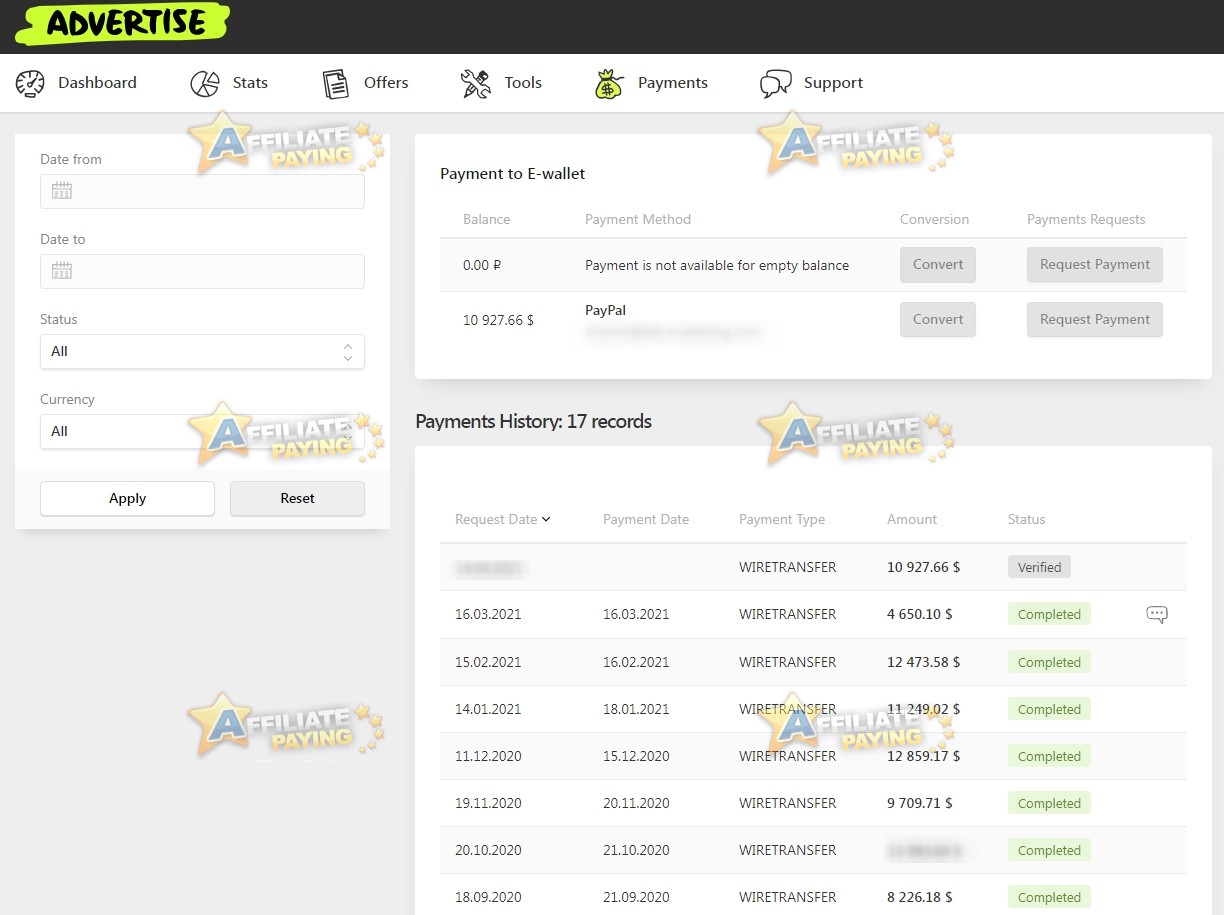Click request date 14.01.2021
This screenshot has width=1224, height=915.
pyautogui.click(x=488, y=709)
